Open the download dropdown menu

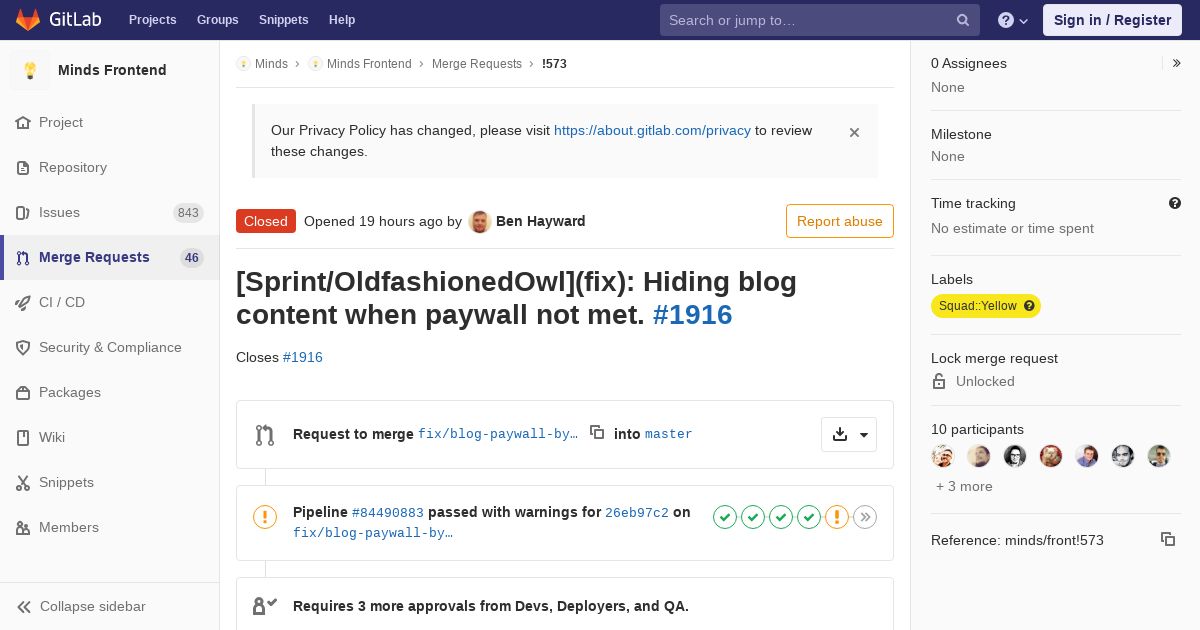849,434
